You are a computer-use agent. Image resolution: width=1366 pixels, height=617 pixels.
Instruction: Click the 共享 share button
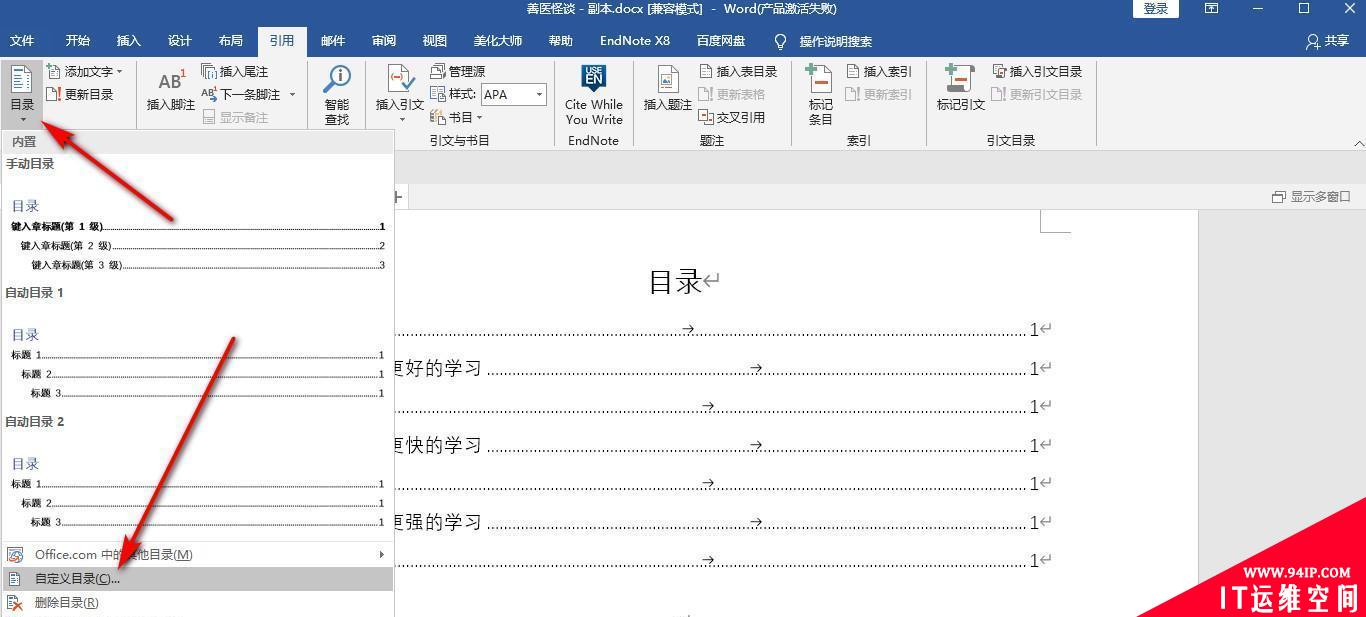(1327, 41)
